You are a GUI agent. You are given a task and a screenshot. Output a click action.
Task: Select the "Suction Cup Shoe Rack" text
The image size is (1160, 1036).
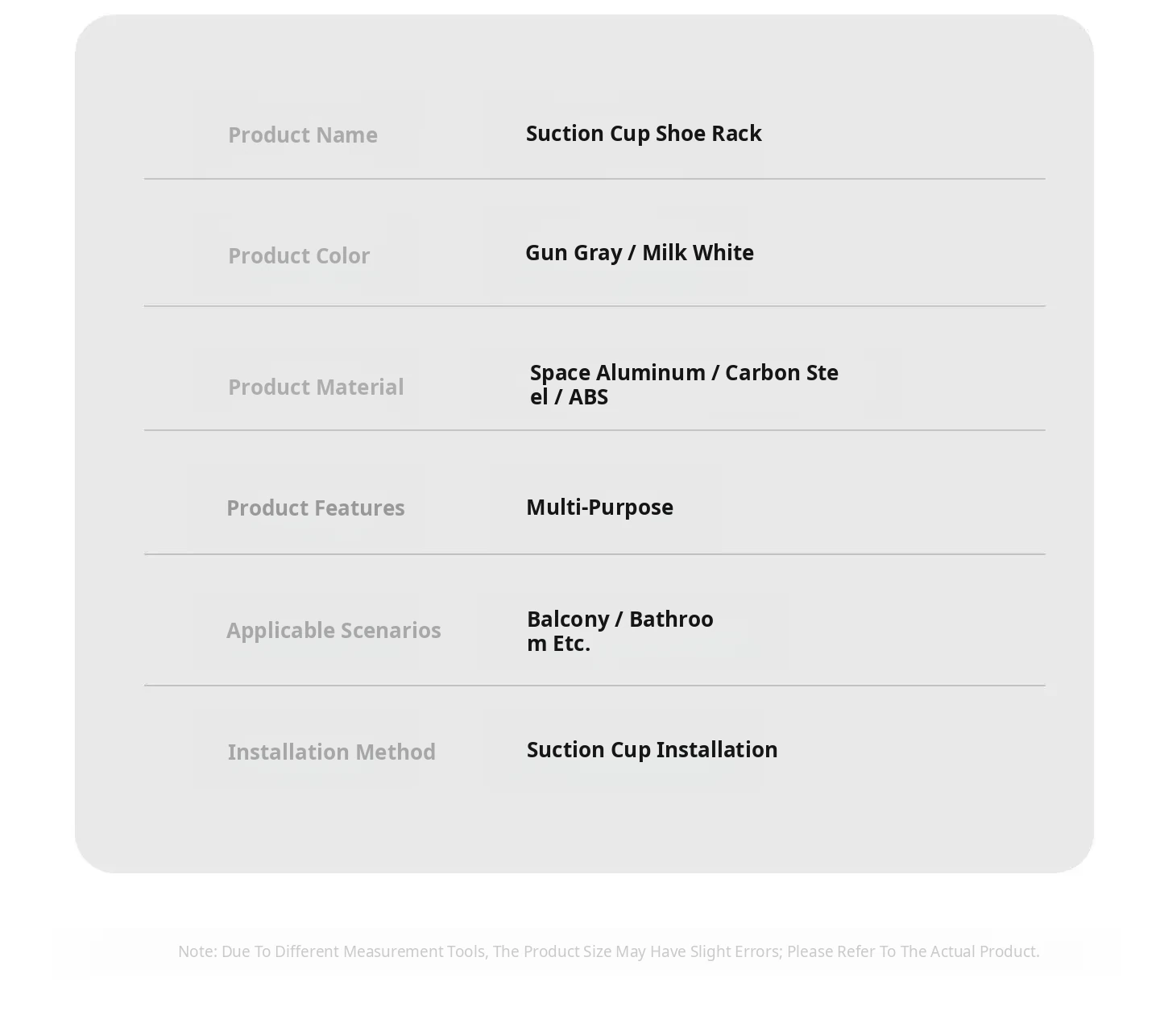coord(643,133)
